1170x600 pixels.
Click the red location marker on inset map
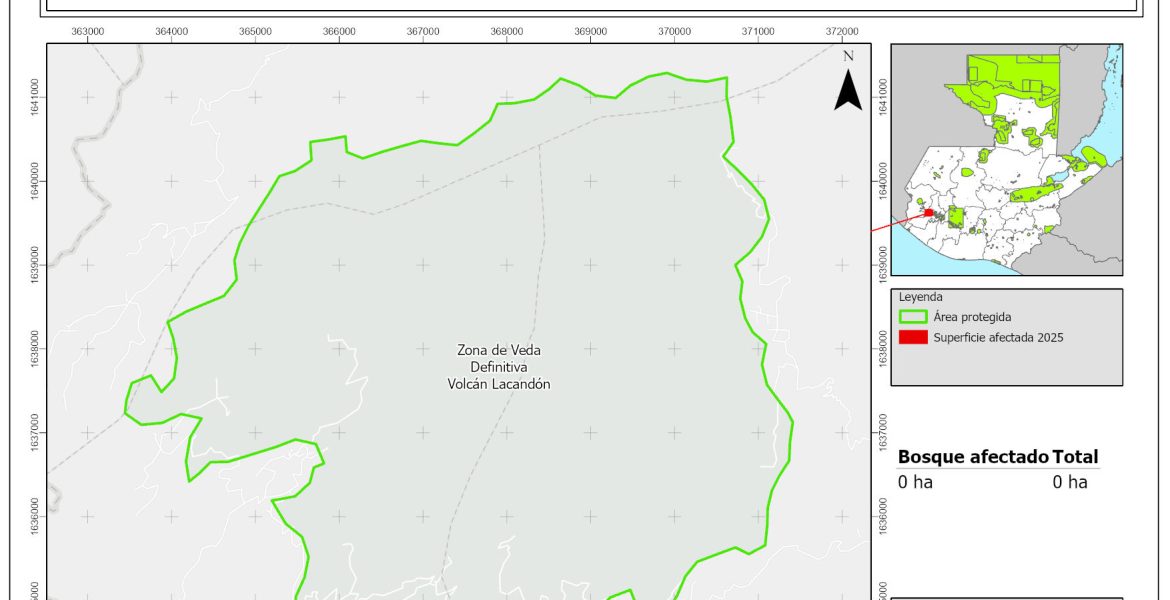[x=929, y=212]
